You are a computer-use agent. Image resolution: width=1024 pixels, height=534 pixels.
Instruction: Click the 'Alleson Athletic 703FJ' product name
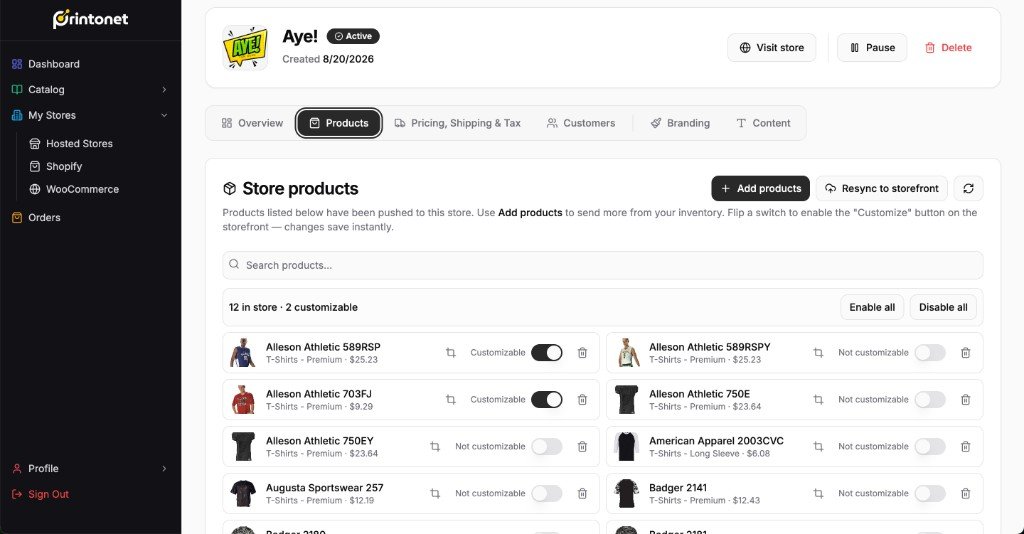(x=319, y=394)
